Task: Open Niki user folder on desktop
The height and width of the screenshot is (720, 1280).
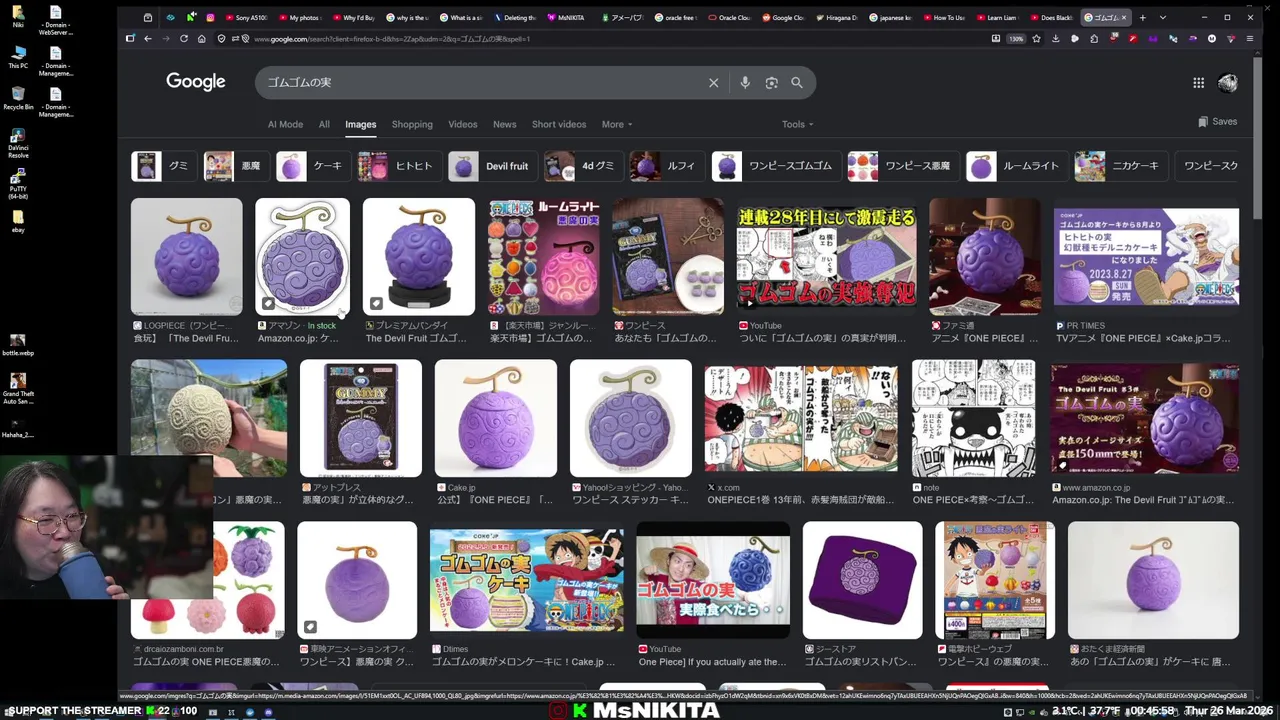Action: pos(18,15)
